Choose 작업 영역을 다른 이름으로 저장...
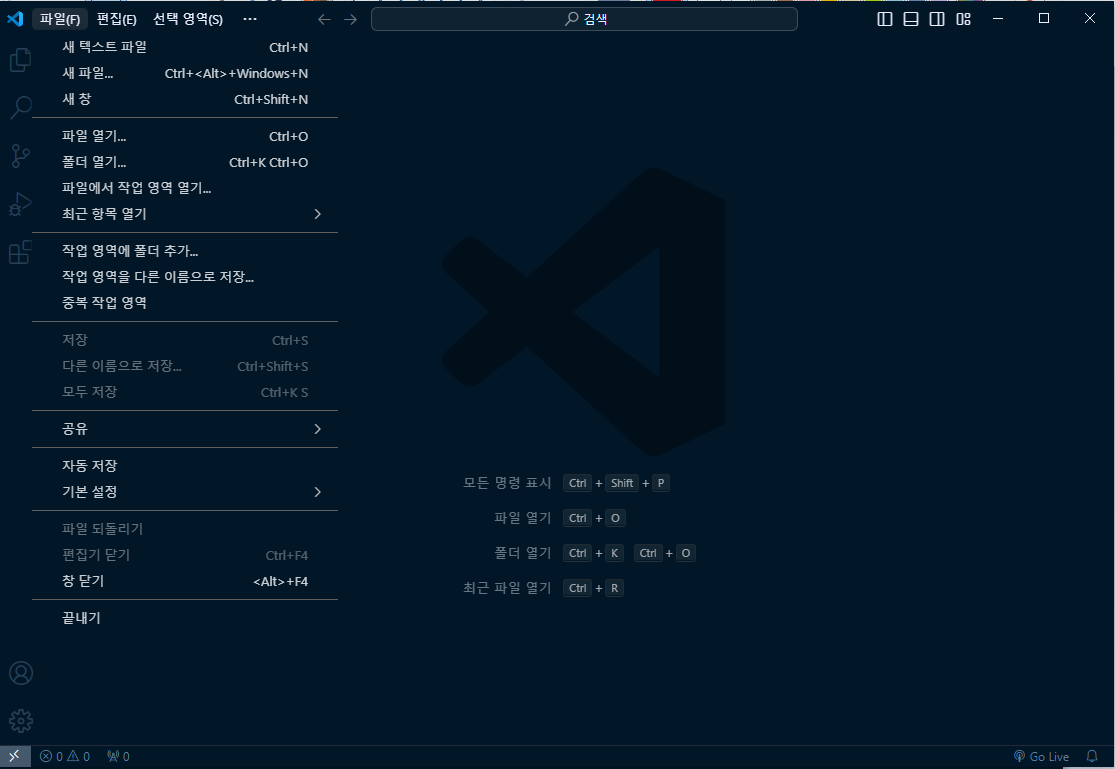Viewport: 1115px width, 769px height. pos(185,277)
